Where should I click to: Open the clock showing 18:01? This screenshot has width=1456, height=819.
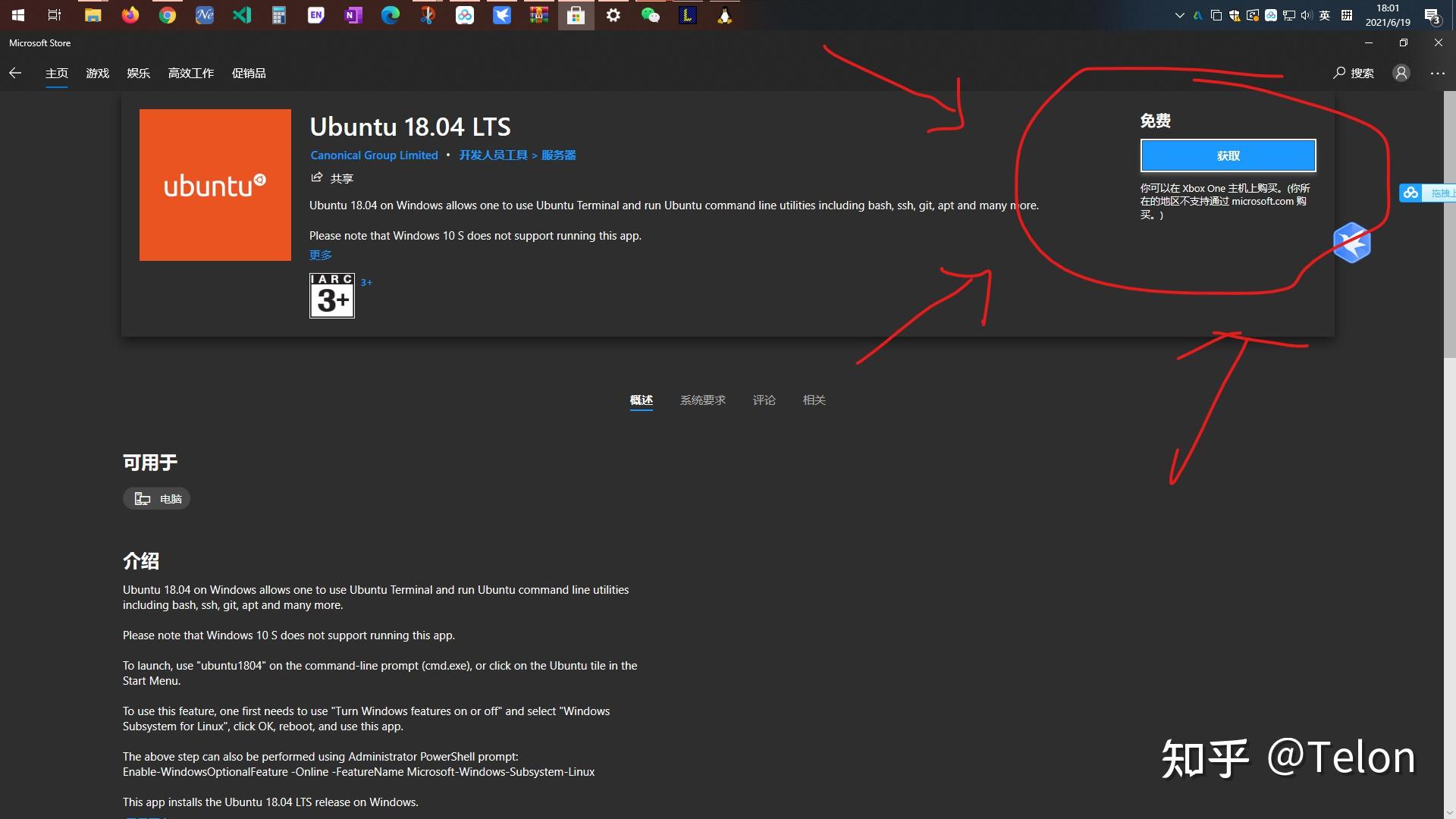pos(1388,15)
